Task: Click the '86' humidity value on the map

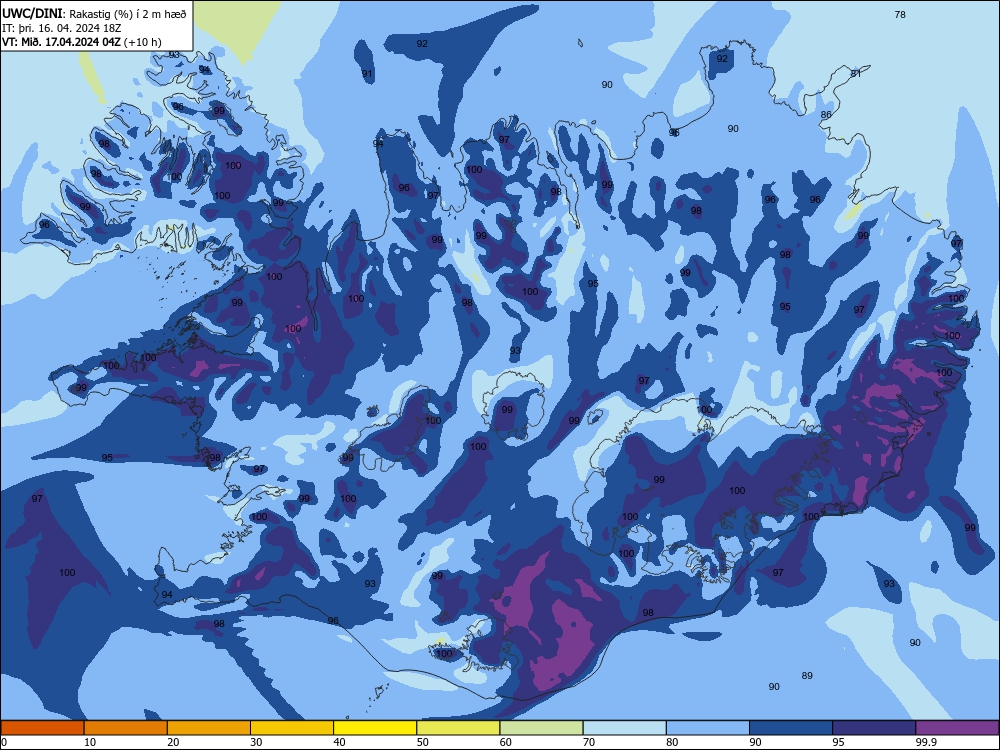Action: (x=826, y=115)
